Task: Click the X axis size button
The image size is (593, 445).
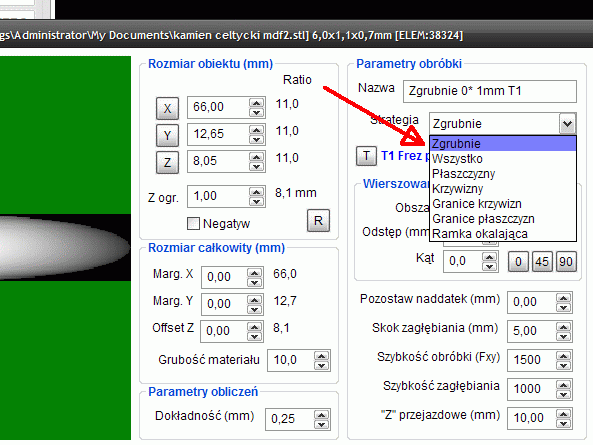Action: click(167, 109)
